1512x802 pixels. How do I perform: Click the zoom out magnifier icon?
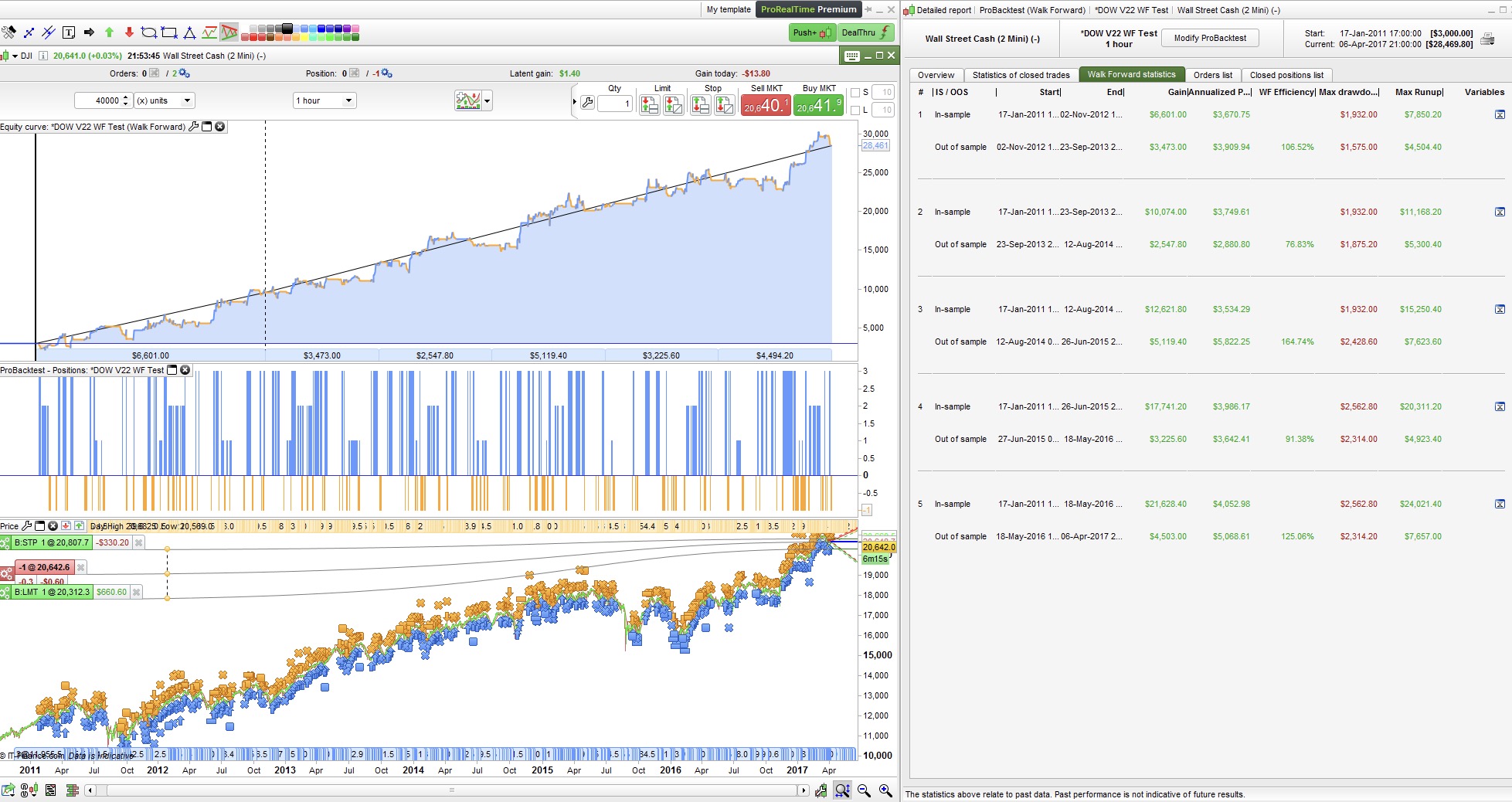click(864, 790)
